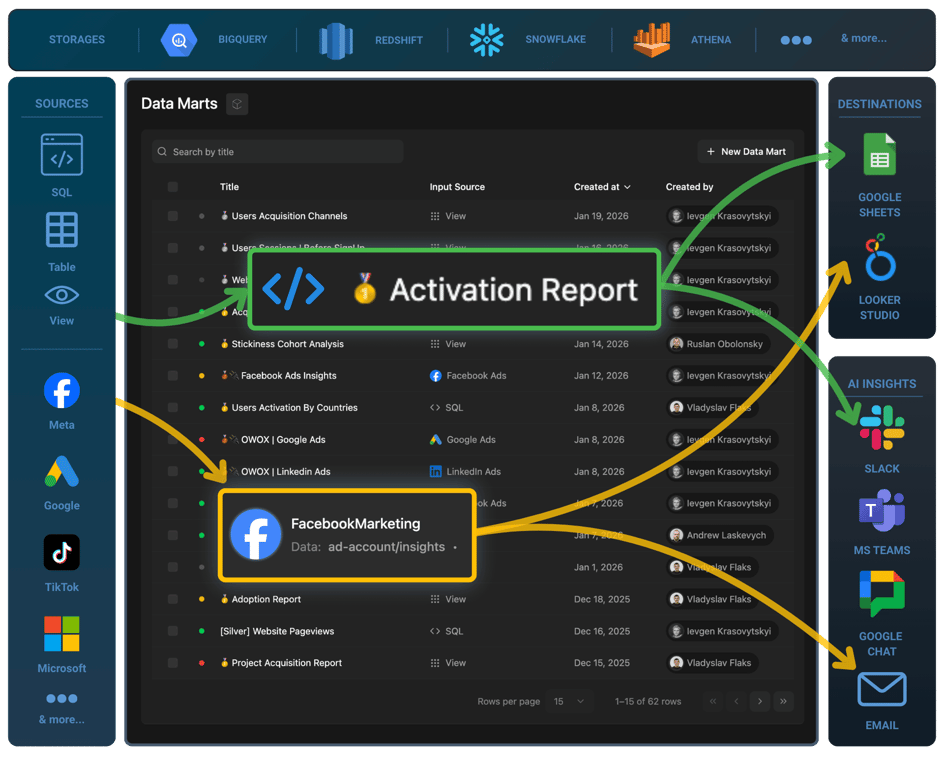Image resolution: width=944 pixels, height=768 pixels.
Task: Click the Redshift storage icon
Action: click(x=335, y=41)
